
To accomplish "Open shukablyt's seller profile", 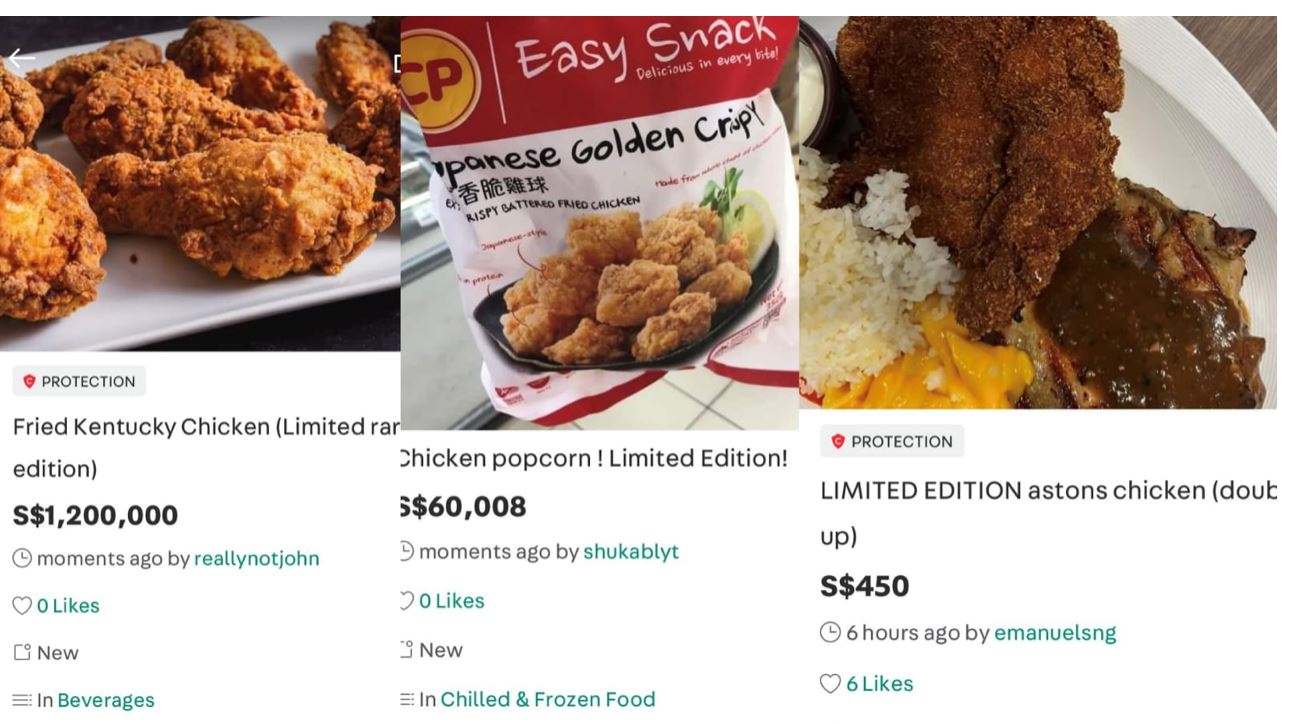I will pos(630,551).
